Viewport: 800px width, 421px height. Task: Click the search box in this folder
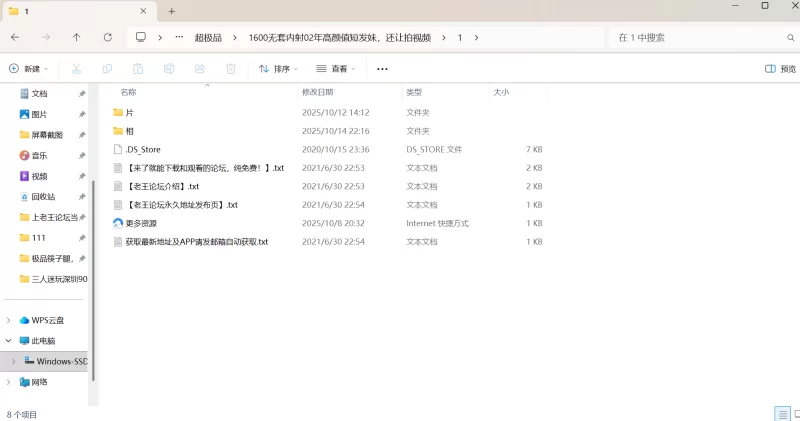point(700,37)
